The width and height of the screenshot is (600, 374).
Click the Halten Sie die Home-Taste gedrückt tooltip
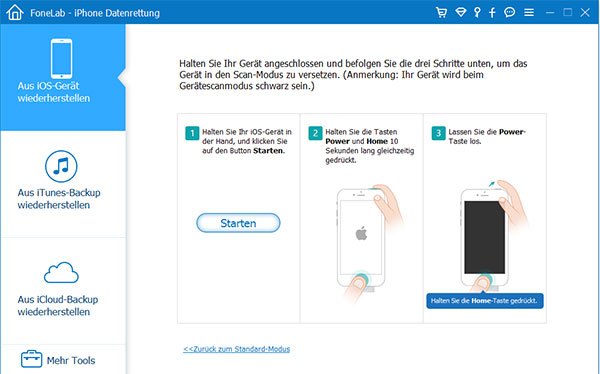pyautogui.click(x=485, y=301)
